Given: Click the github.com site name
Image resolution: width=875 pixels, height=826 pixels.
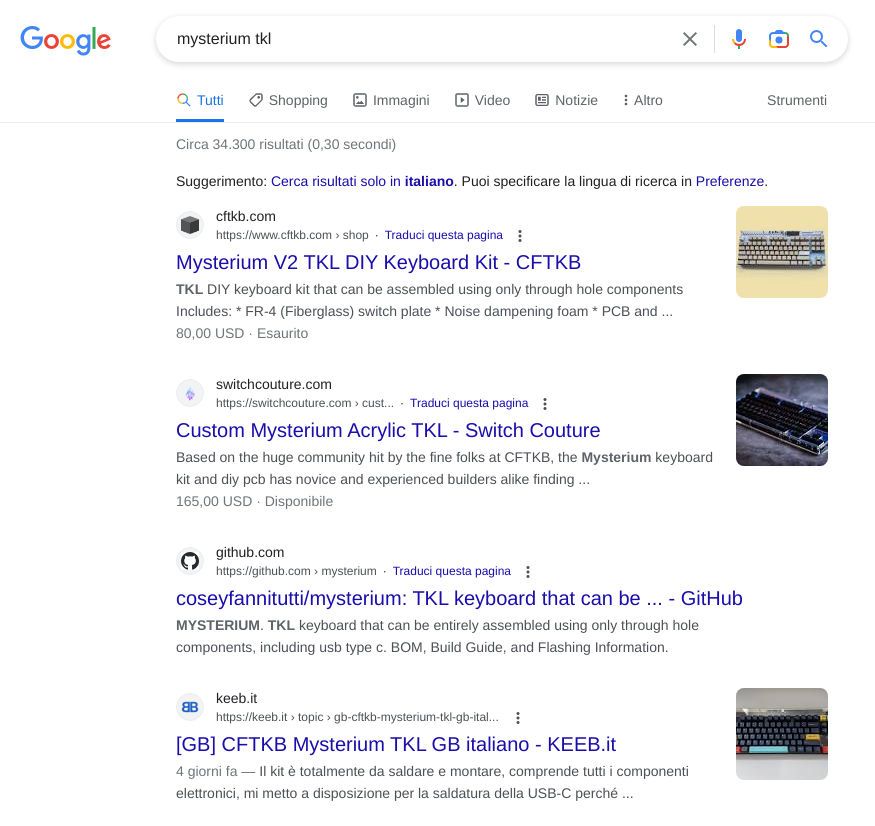Looking at the screenshot, I should (249, 553).
